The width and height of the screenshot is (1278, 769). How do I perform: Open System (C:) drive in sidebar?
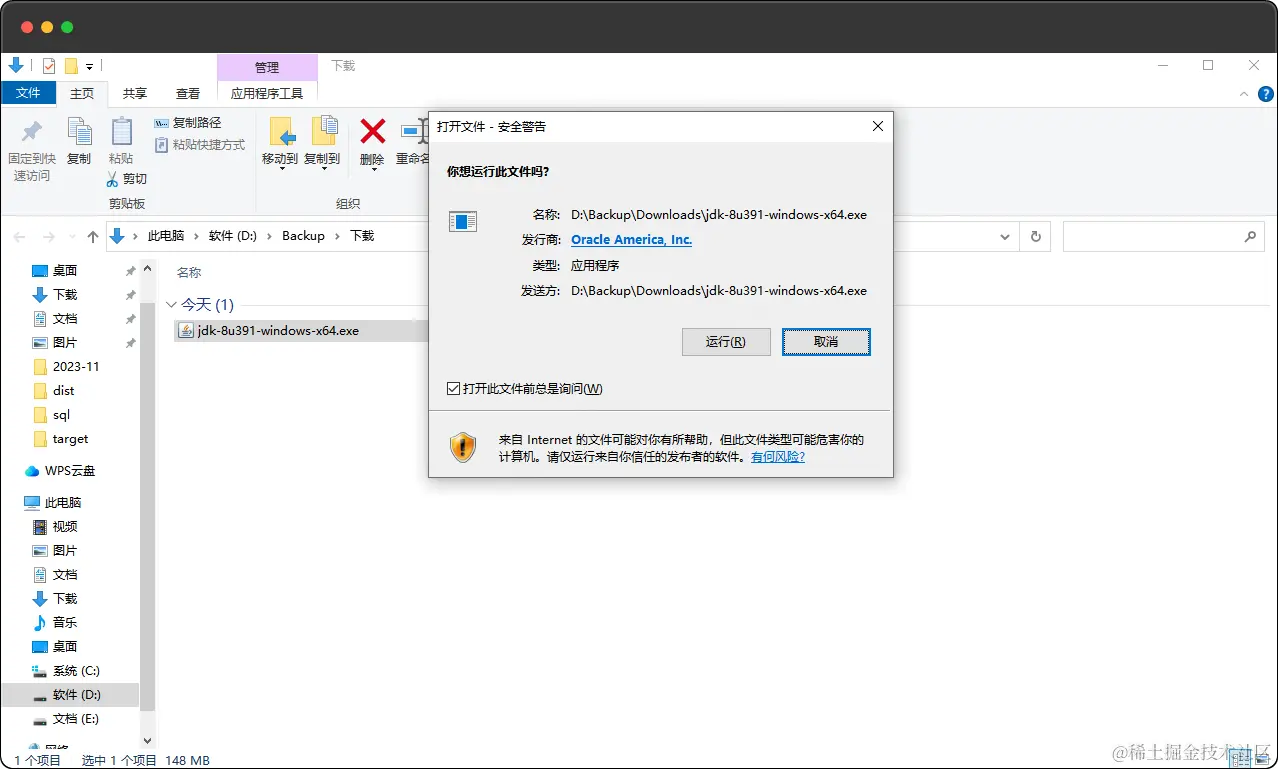76,671
